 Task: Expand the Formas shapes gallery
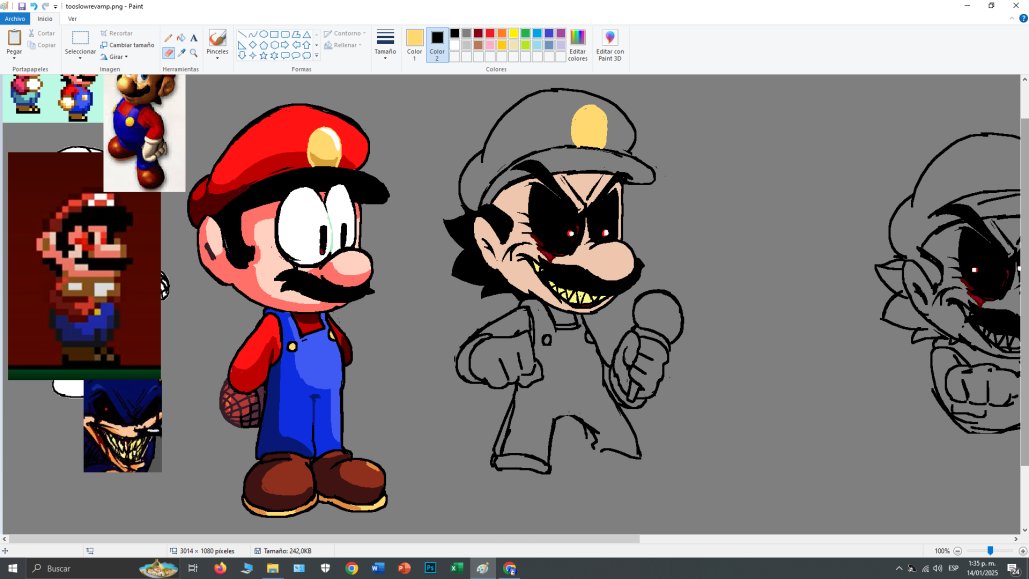316,56
